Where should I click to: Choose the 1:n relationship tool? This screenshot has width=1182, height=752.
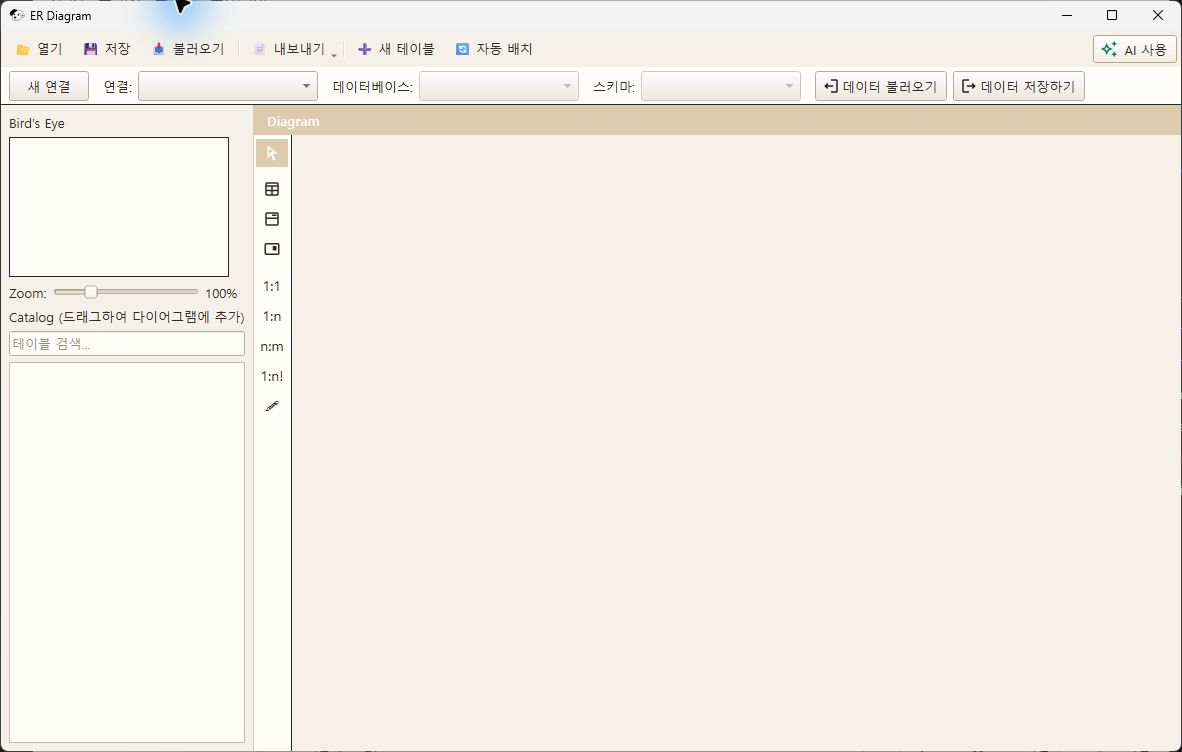(x=272, y=316)
